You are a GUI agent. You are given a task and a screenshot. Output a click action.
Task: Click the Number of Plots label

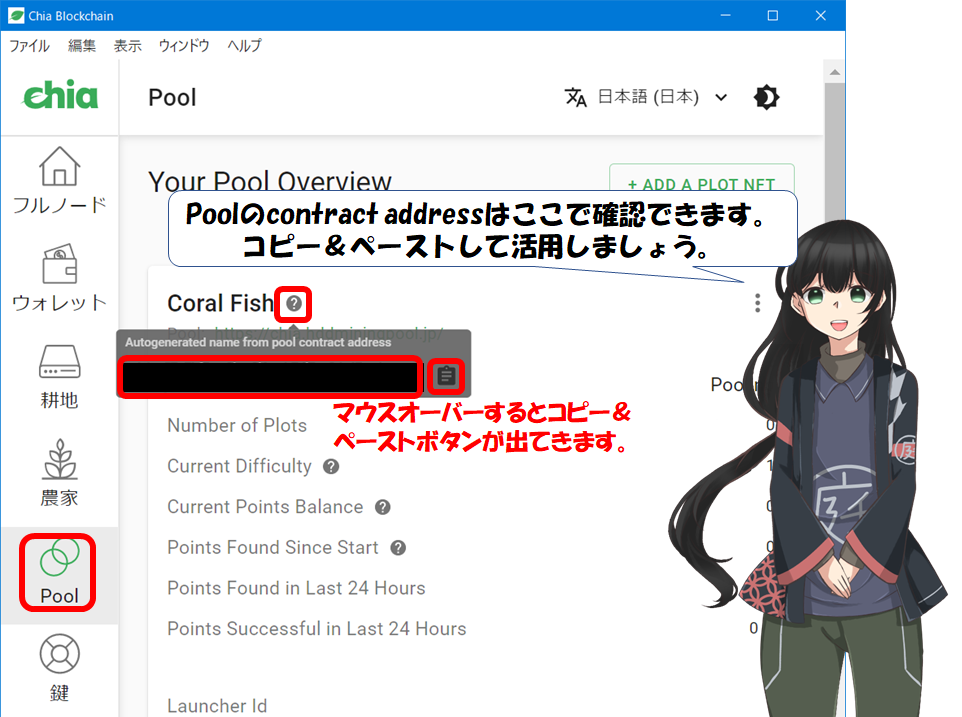(237, 426)
